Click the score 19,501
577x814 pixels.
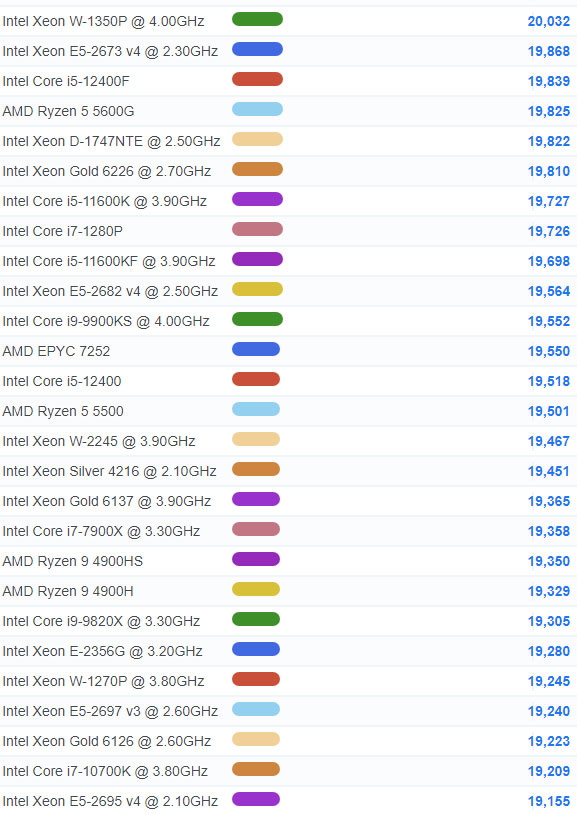(x=549, y=411)
